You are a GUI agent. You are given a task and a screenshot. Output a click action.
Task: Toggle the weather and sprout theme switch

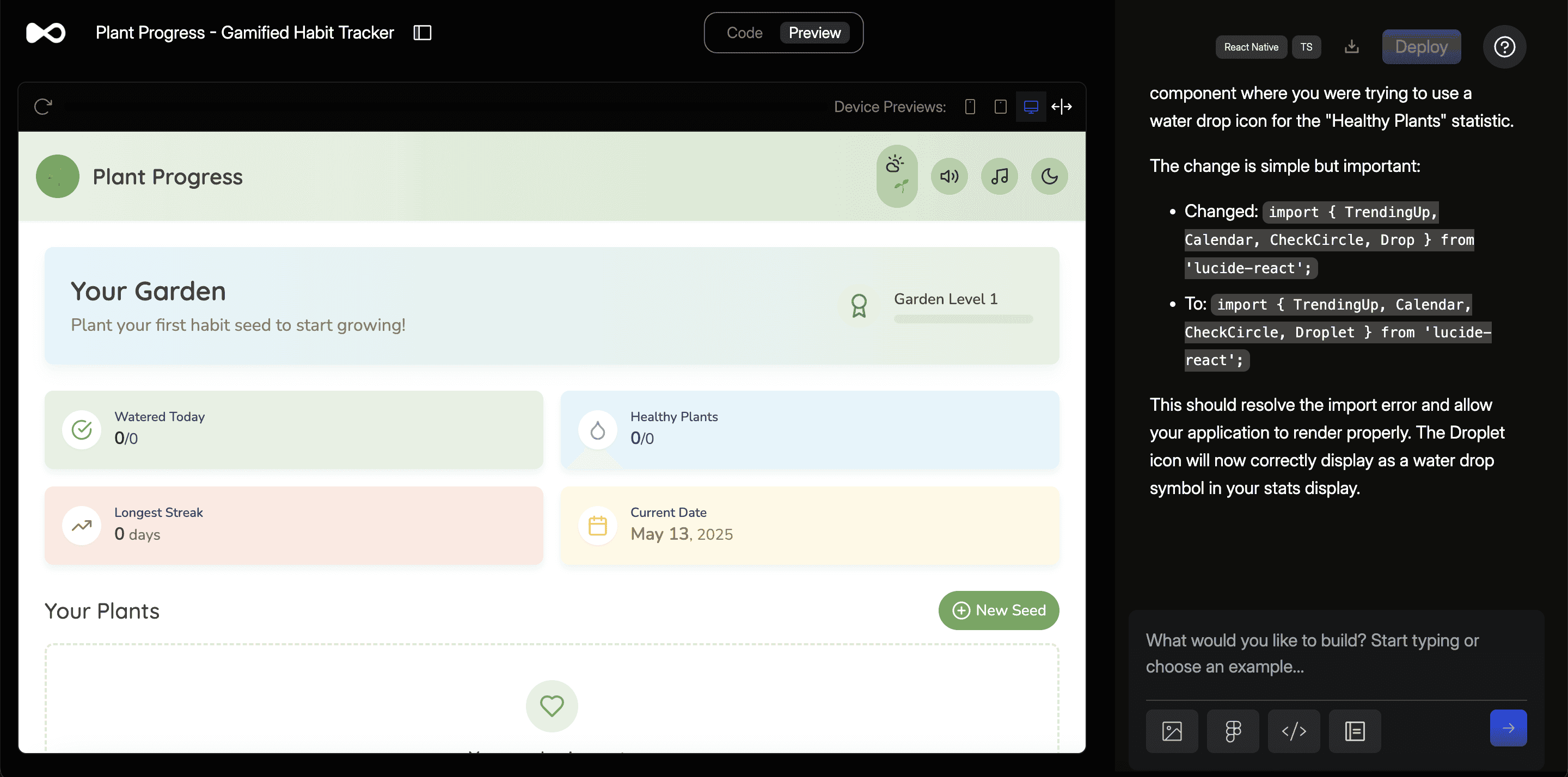pos(897,176)
